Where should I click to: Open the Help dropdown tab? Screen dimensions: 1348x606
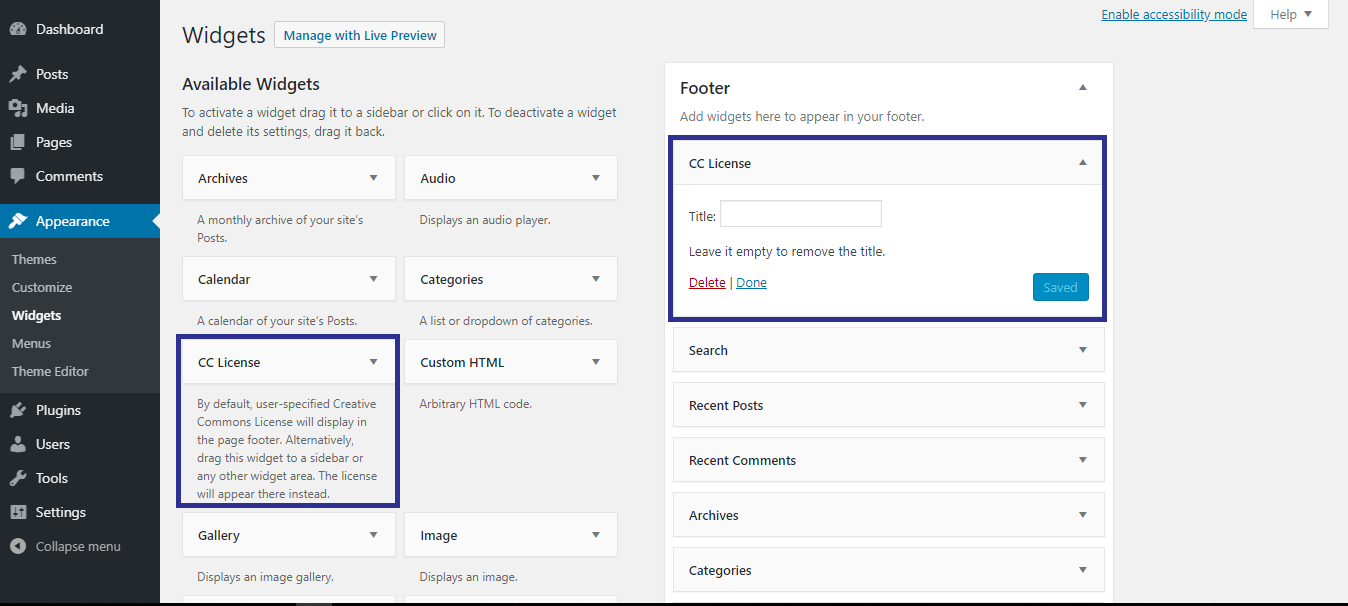click(x=1290, y=14)
